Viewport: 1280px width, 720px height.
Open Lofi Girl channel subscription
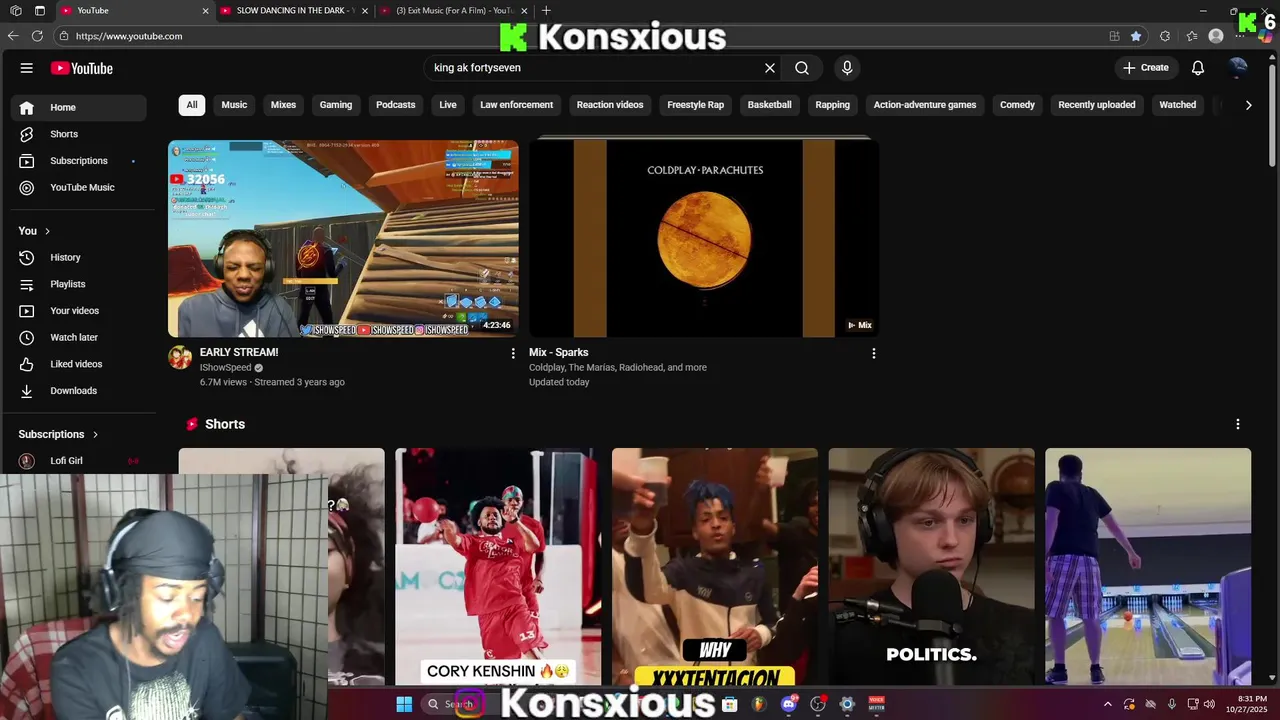(79, 461)
